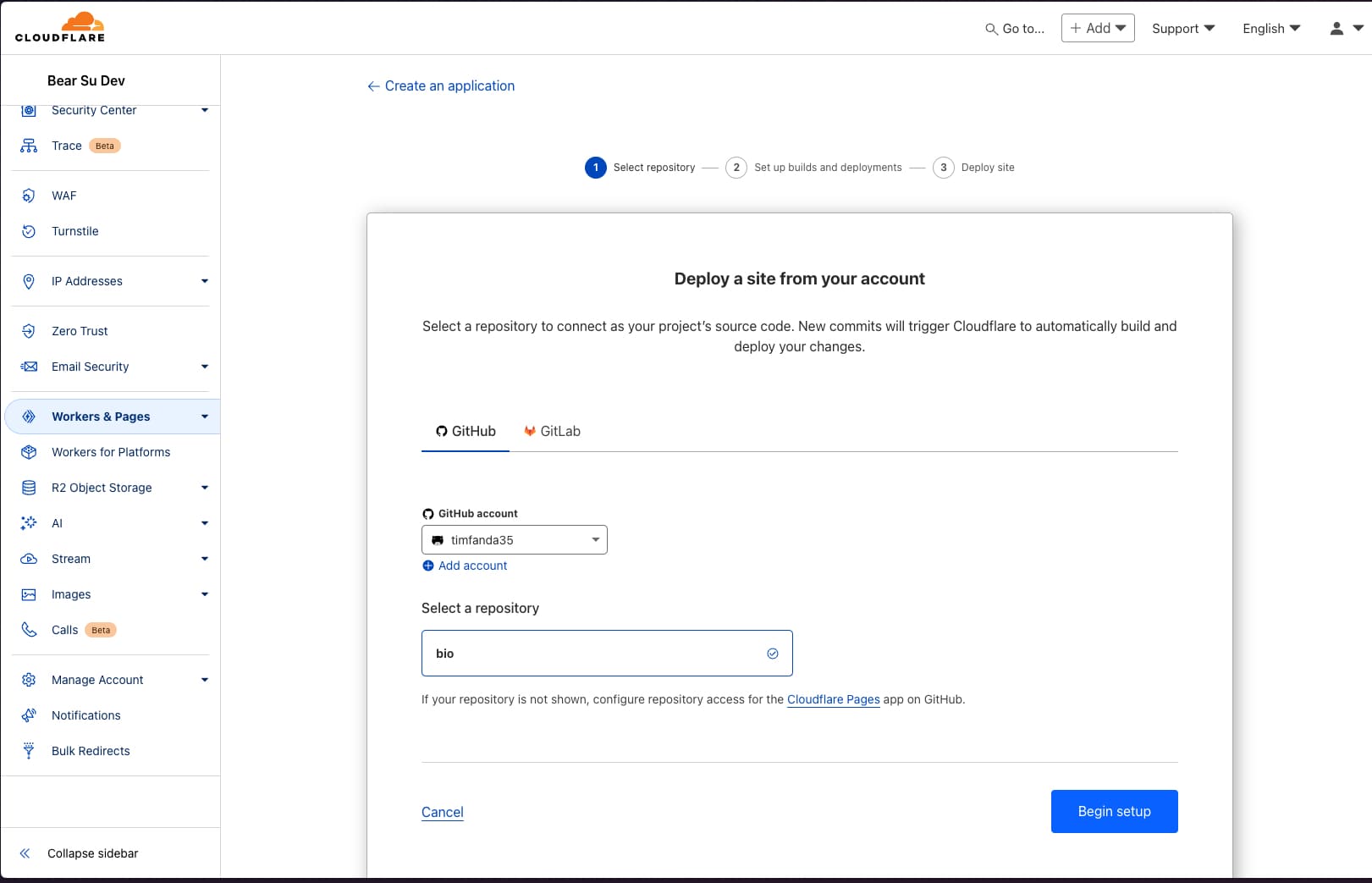Click the AI sparkle icon
The image size is (1372, 883).
29,523
